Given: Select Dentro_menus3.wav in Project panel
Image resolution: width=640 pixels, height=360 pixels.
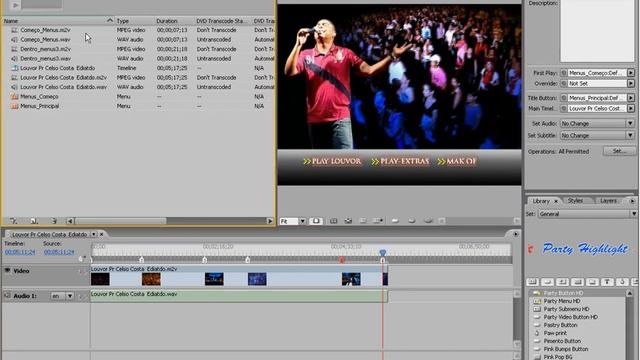Looking at the screenshot, I should point(45,58).
